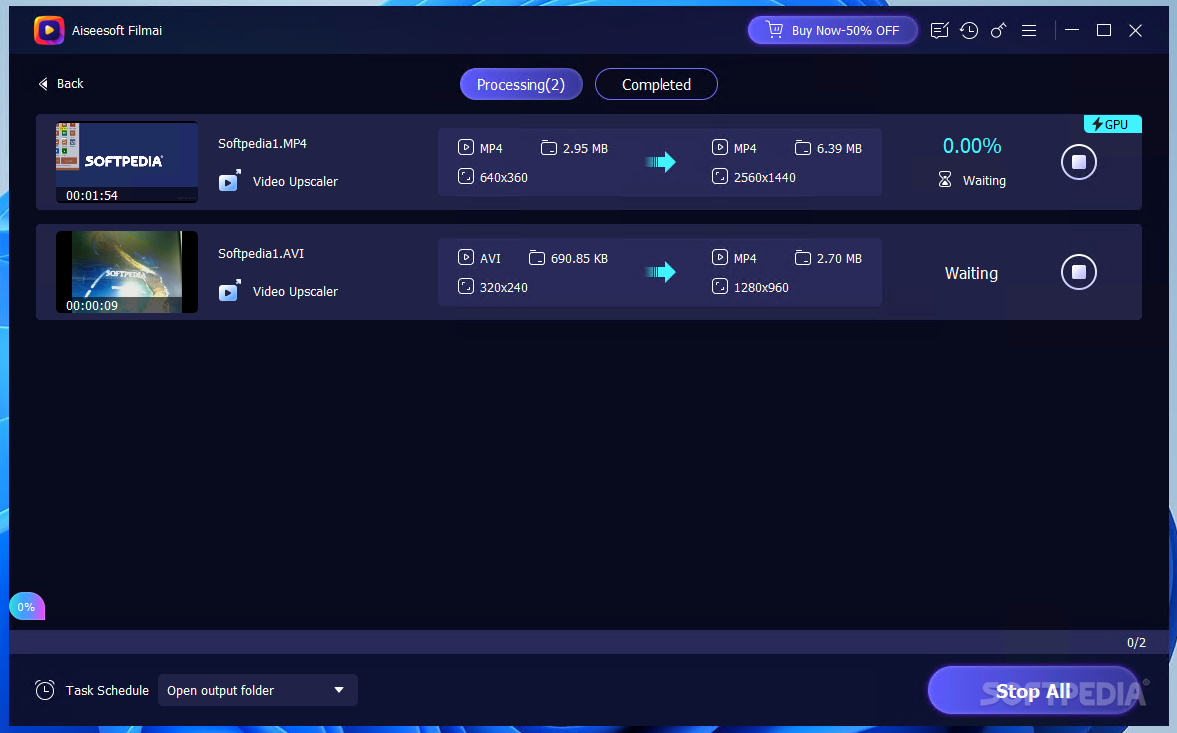
Task: Maximize the Aiseesoft Filmai window
Action: click(x=1103, y=30)
